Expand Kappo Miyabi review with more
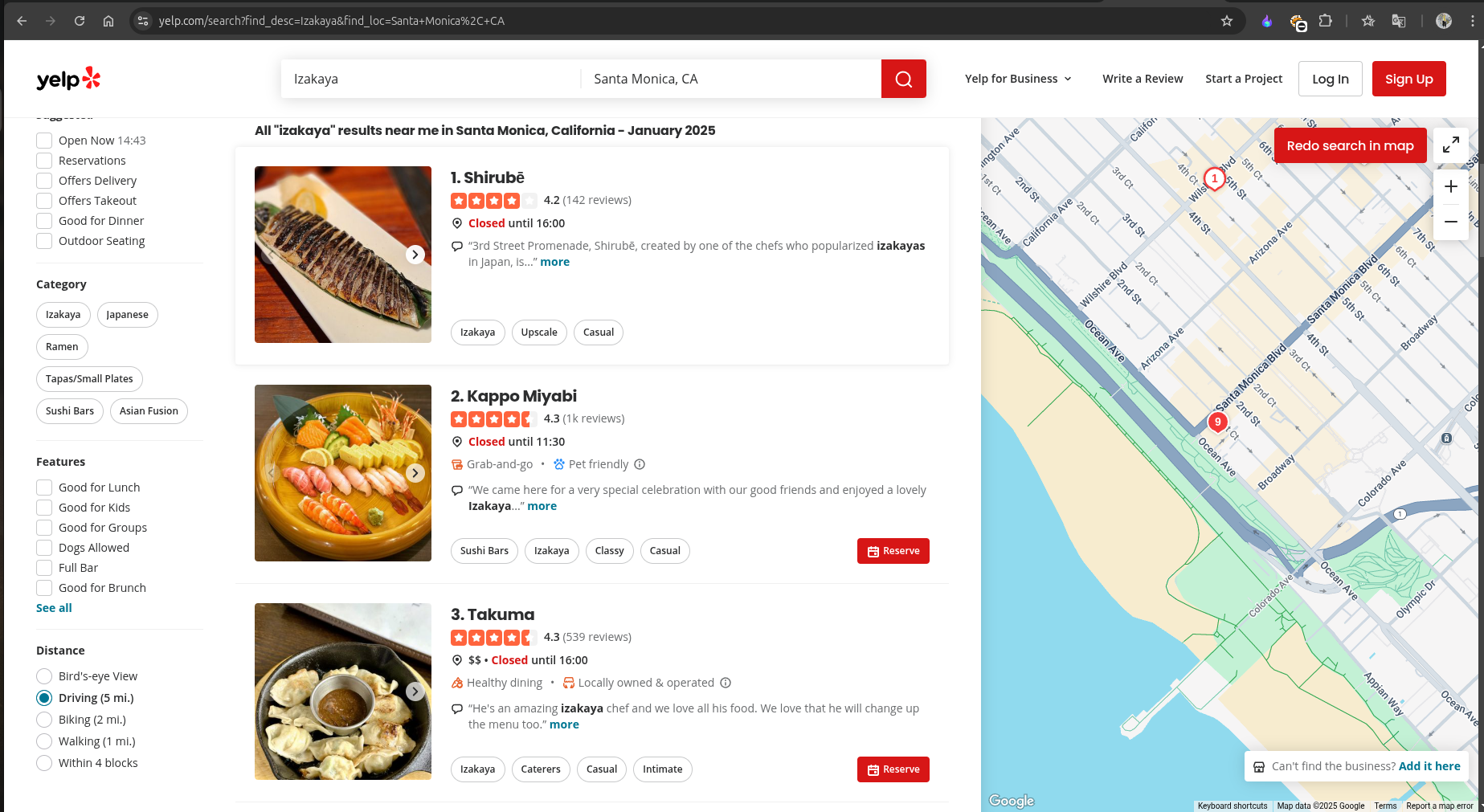This screenshot has height=812, width=1484. (x=542, y=506)
